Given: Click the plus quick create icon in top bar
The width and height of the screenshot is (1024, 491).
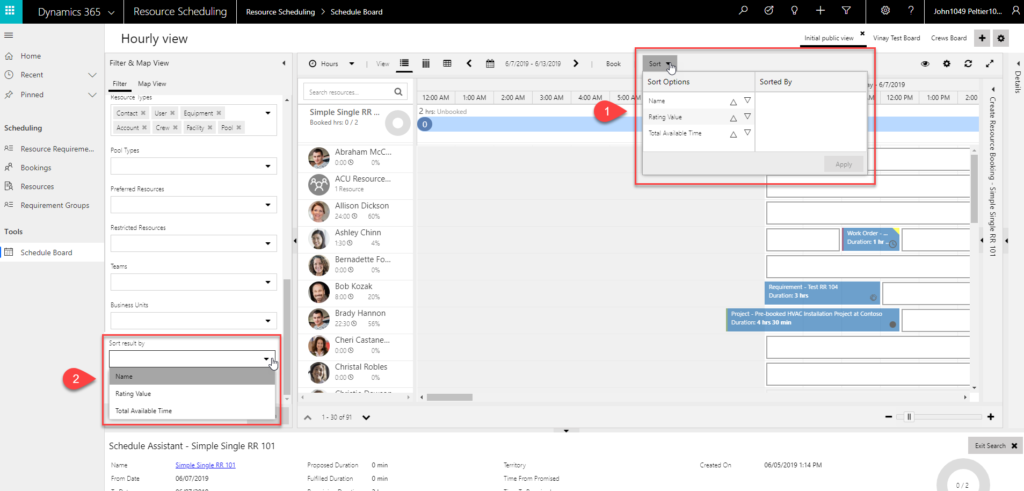Looking at the screenshot, I should [x=821, y=10].
